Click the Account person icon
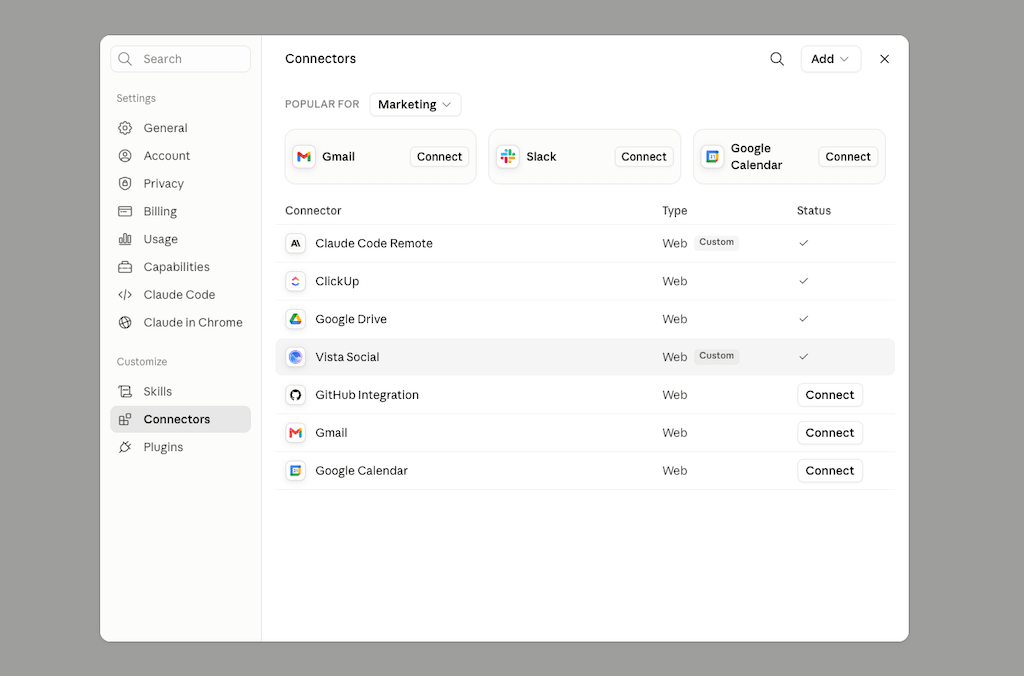Viewport: 1024px width, 676px height. 125,155
